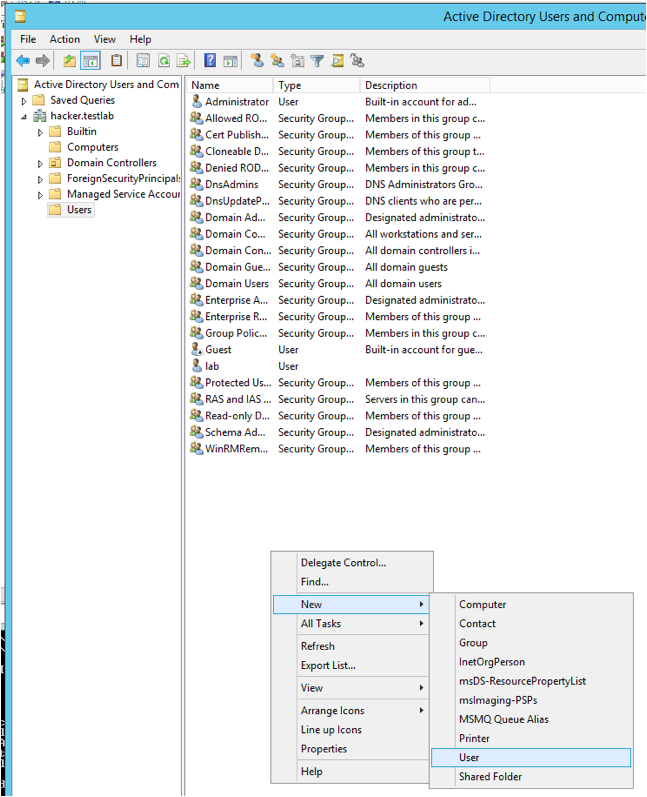Click the Guest account icon
This screenshot has height=797, width=647.
pos(197,349)
